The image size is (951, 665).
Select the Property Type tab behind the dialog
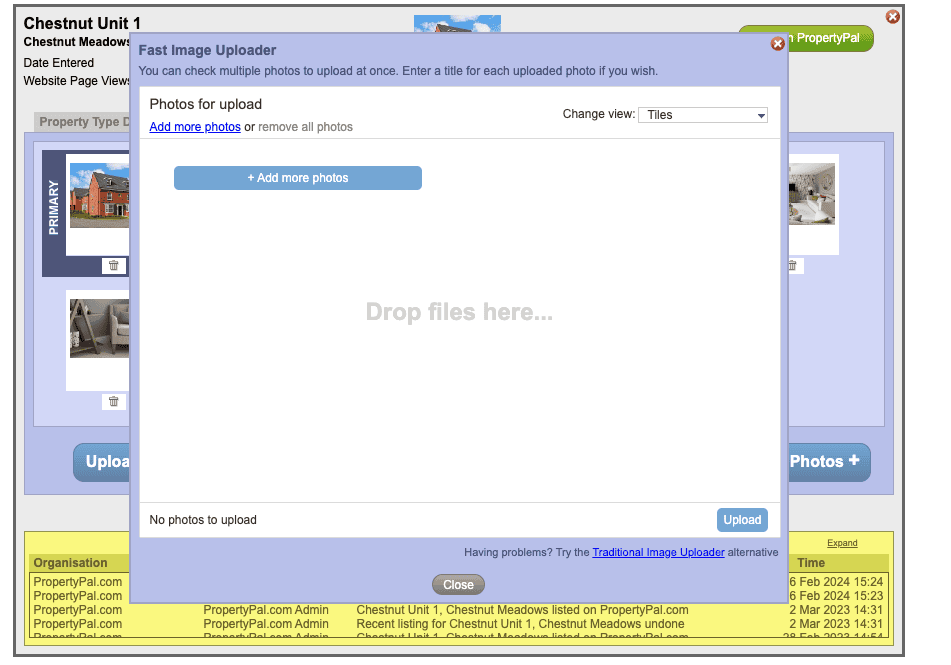pyautogui.click(x=82, y=122)
